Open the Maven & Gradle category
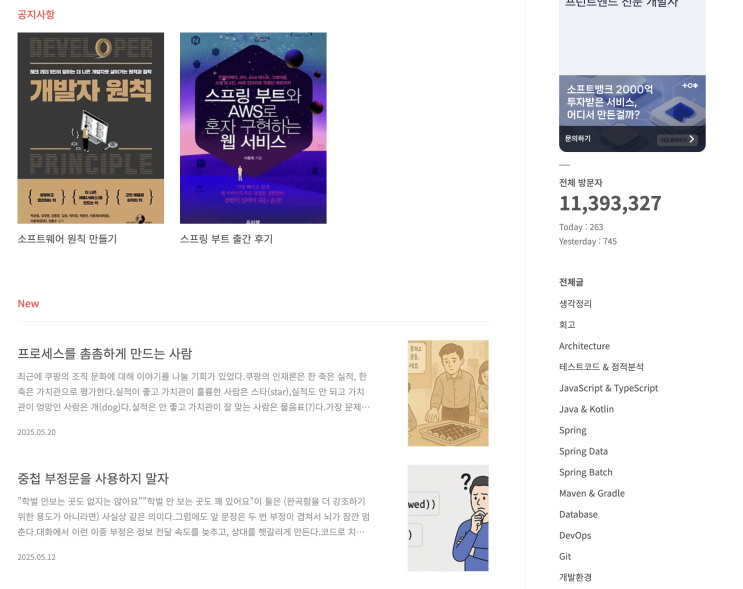743x589 pixels. [592, 493]
